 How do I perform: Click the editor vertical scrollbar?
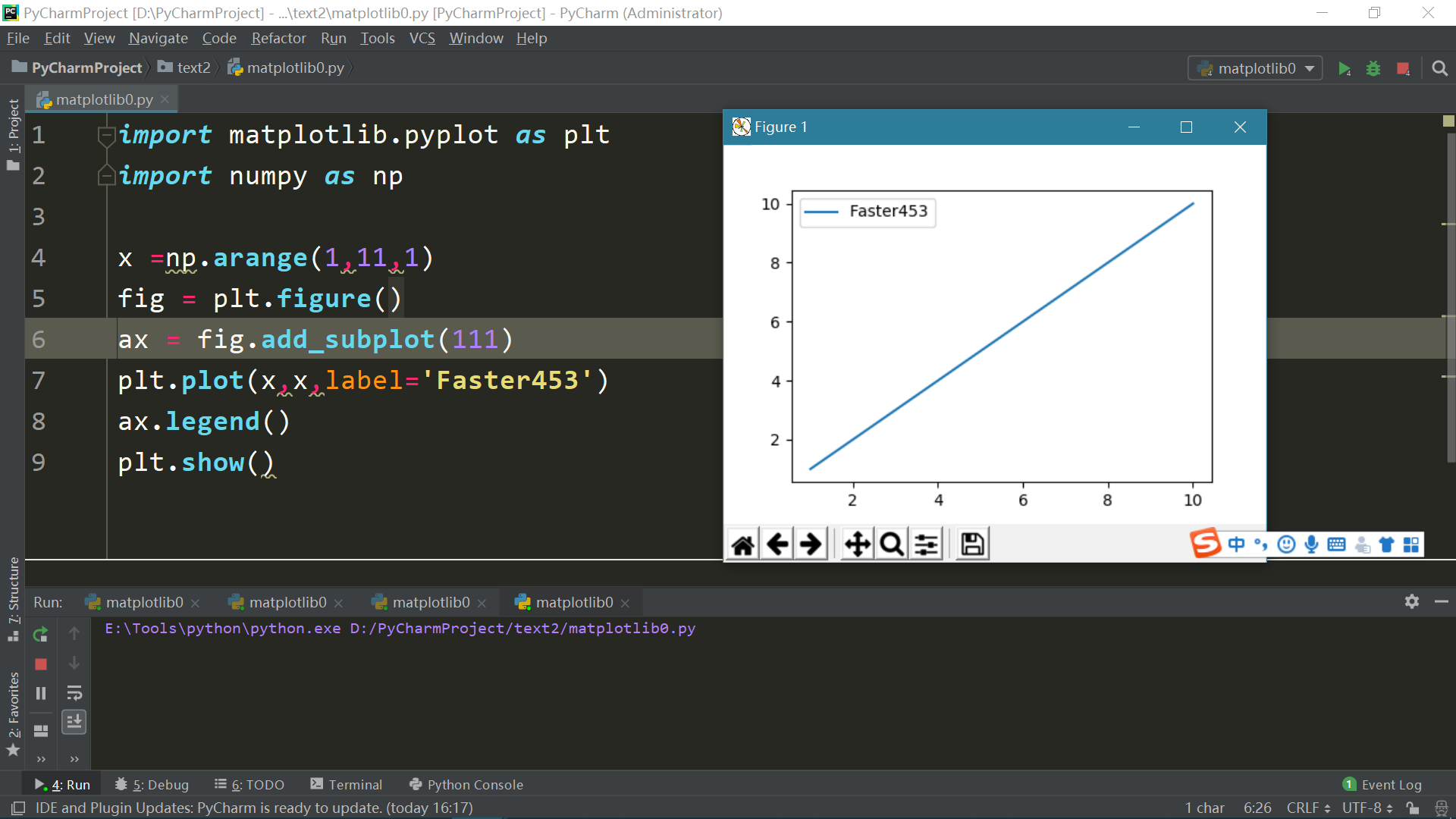click(x=1448, y=296)
